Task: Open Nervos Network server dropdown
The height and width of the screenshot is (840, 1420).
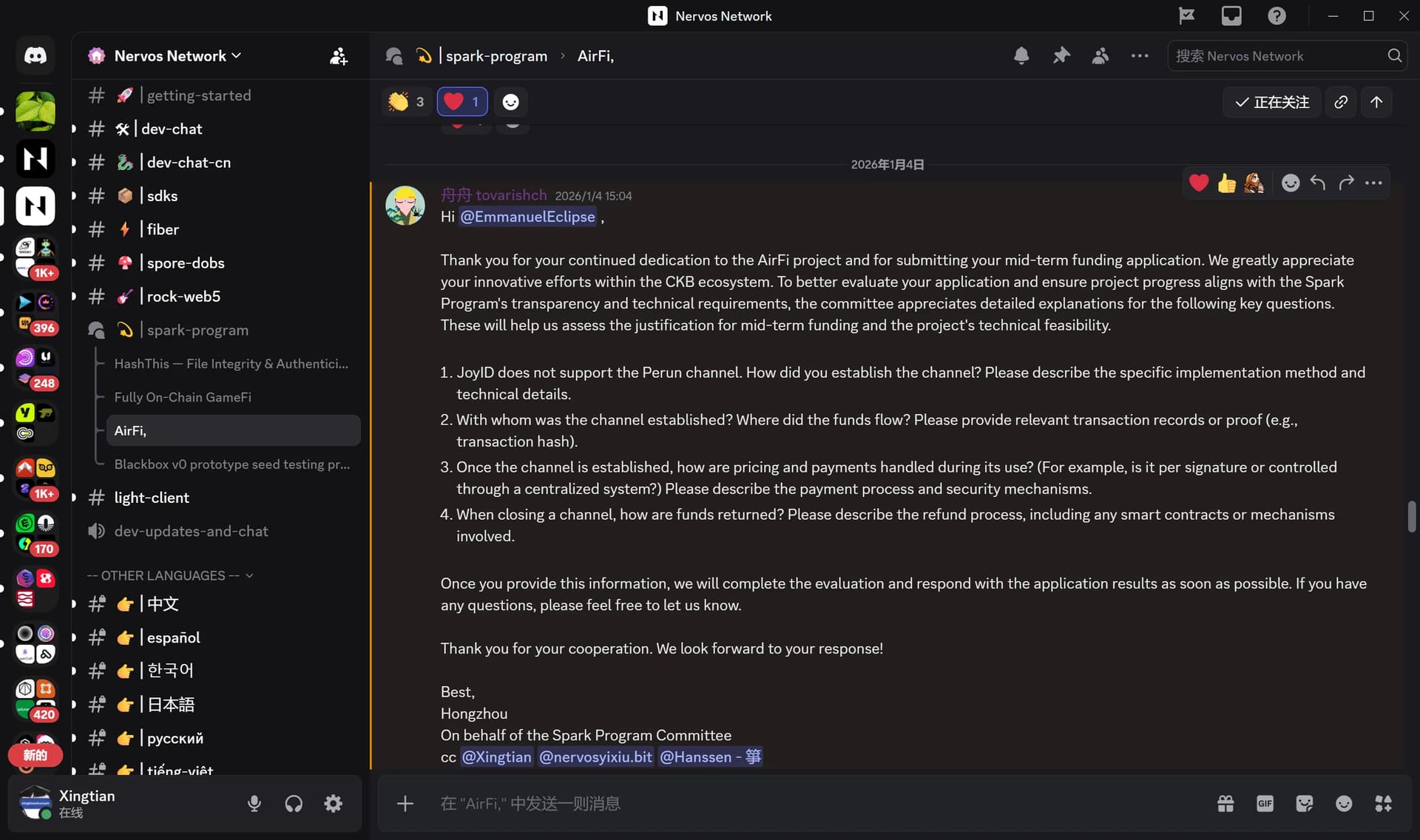Action: pos(177,55)
